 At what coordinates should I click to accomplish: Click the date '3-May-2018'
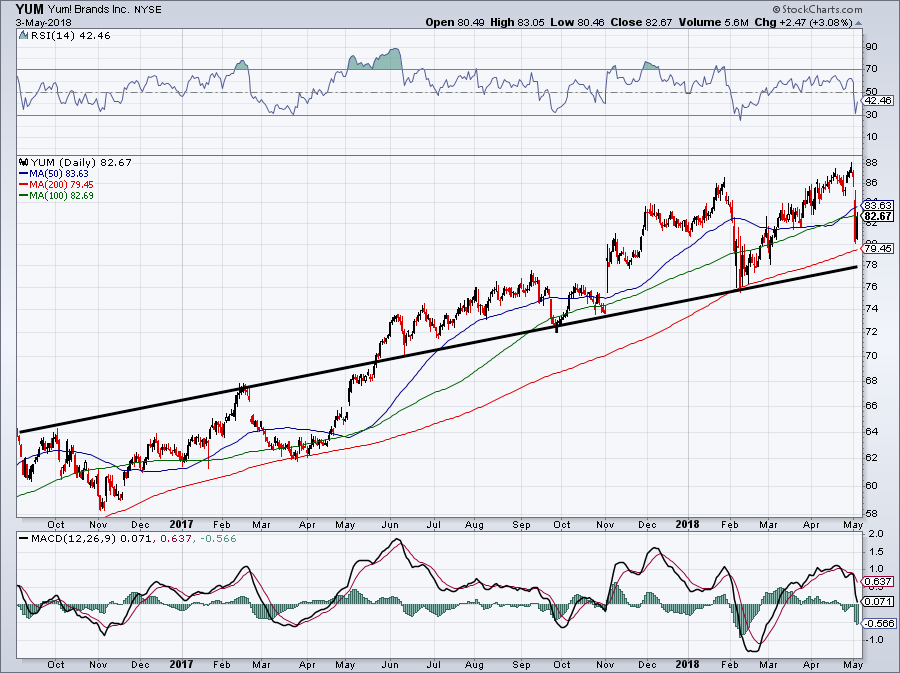point(44,22)
